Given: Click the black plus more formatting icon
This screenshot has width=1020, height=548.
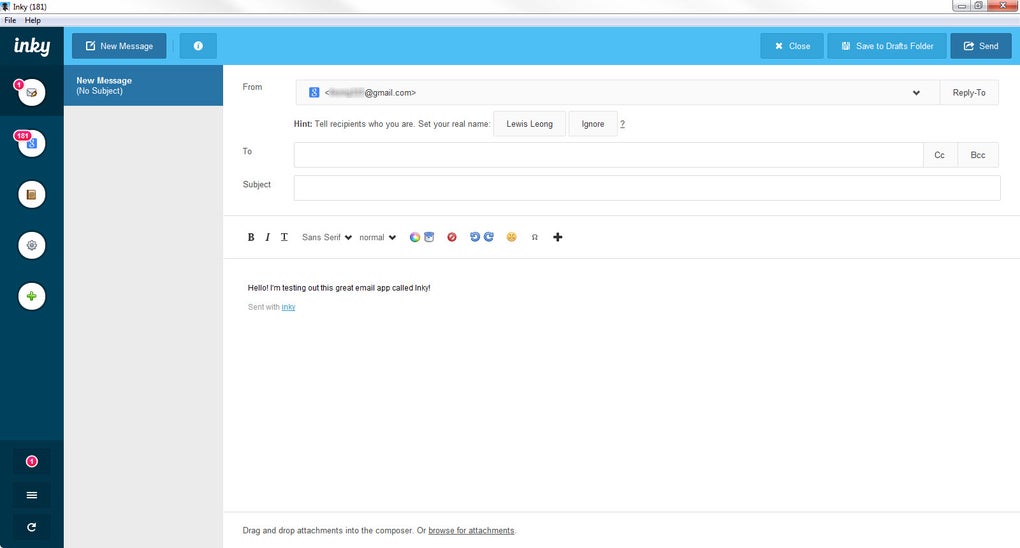Looking at the screenshot, I should (557, 238).
